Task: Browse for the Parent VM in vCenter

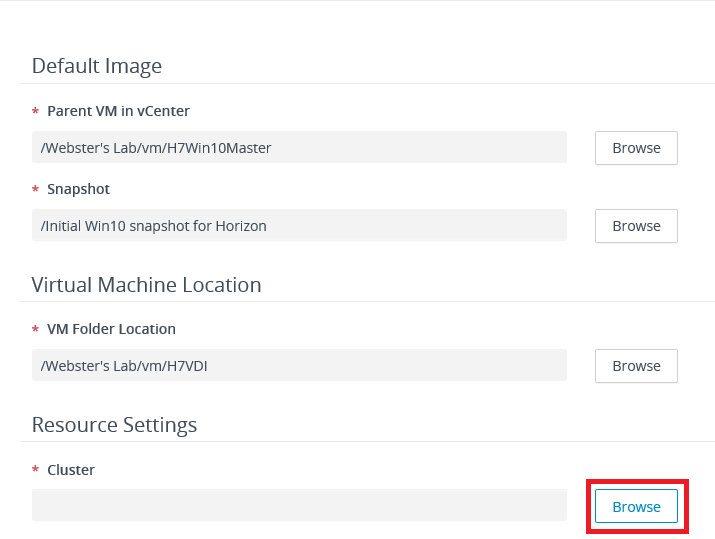Action: point(636,148)
